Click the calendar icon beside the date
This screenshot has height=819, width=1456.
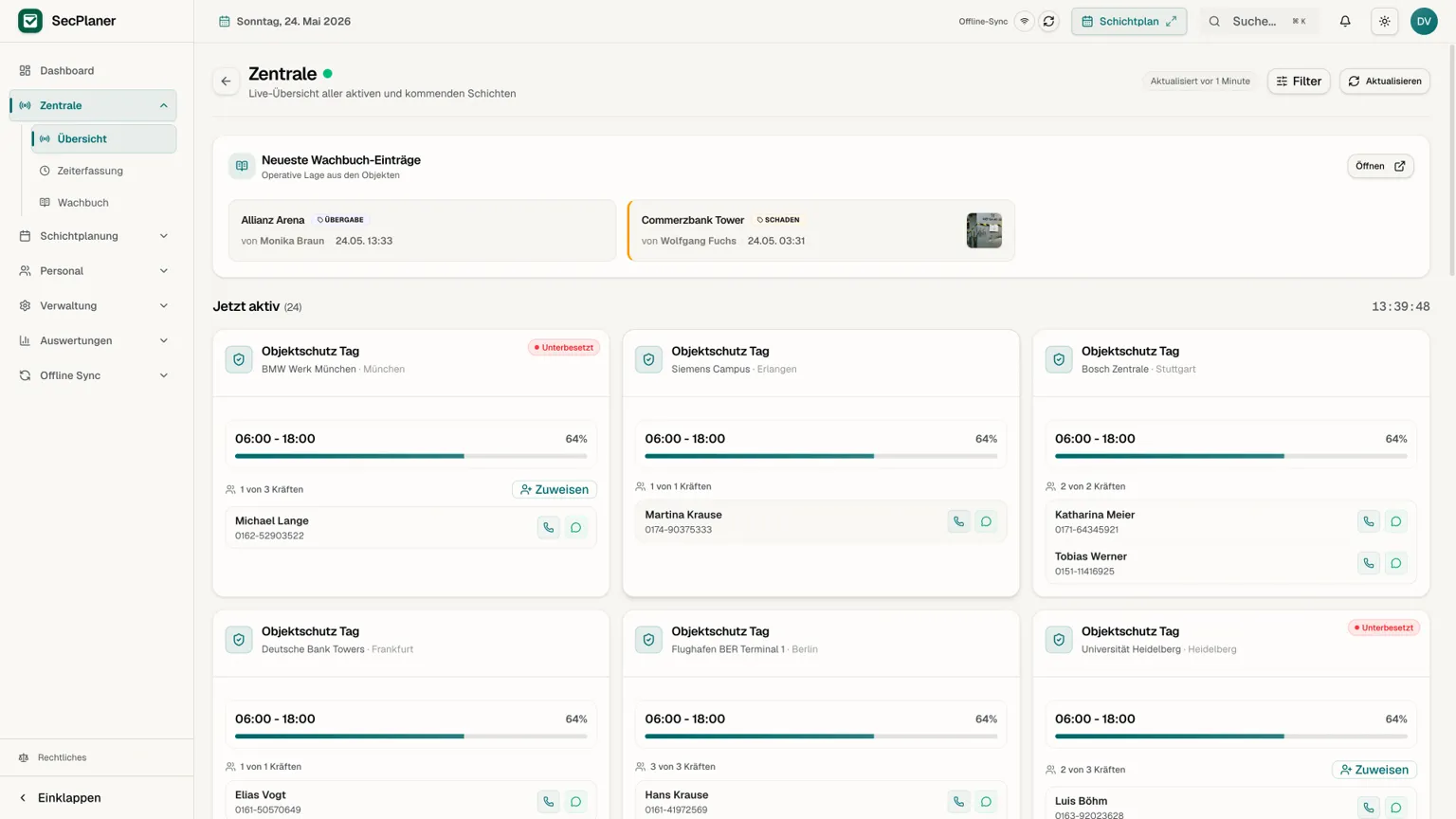click(x=225, y=21)
